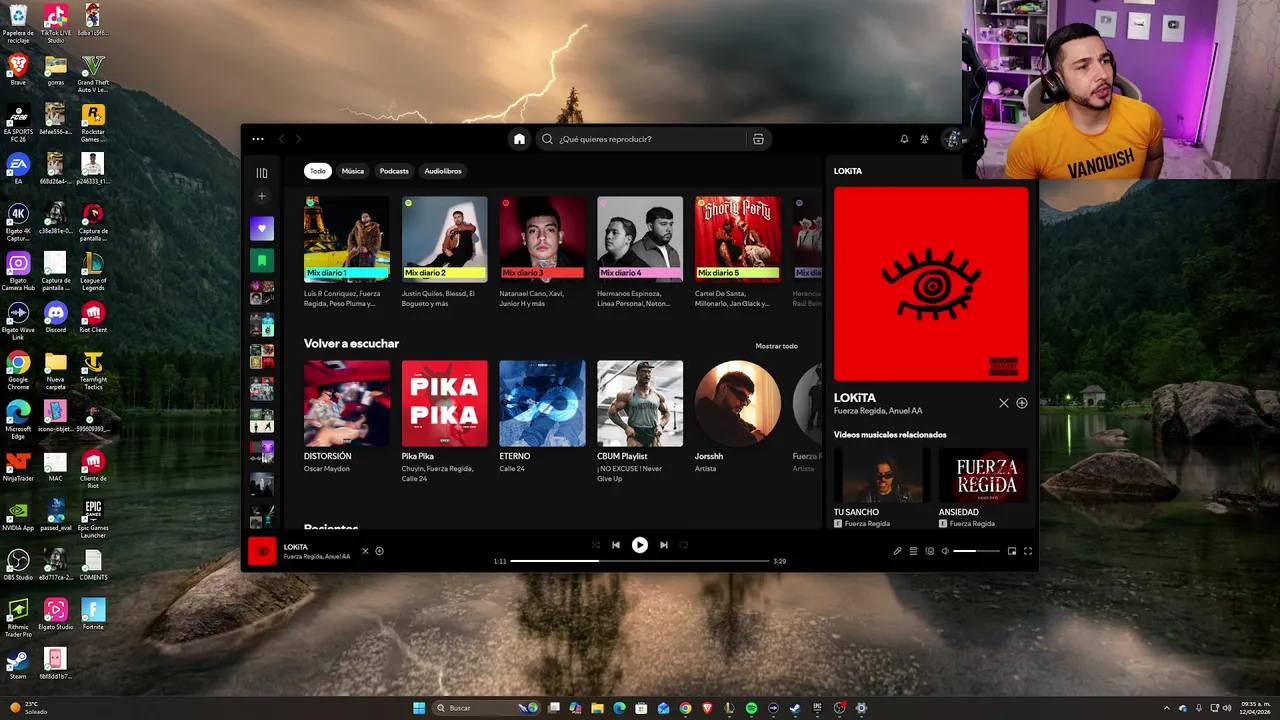Enter full screen player mode

coord(1028,551)
